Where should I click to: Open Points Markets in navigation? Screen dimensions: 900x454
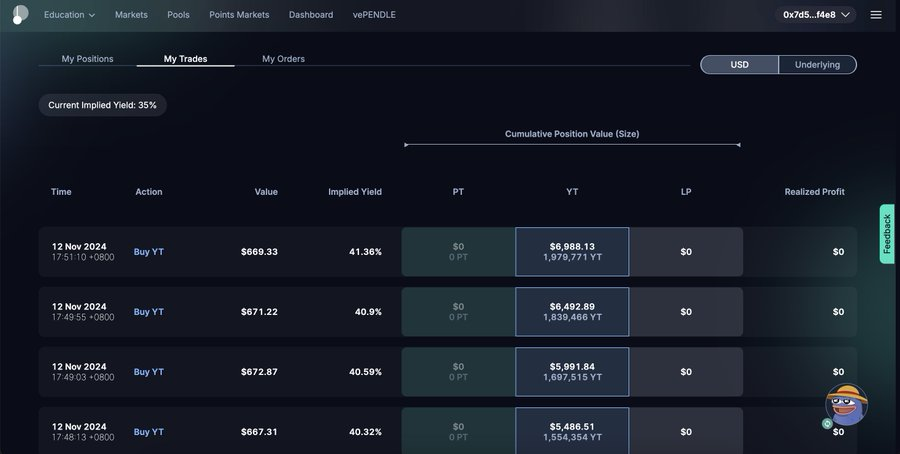239,15
